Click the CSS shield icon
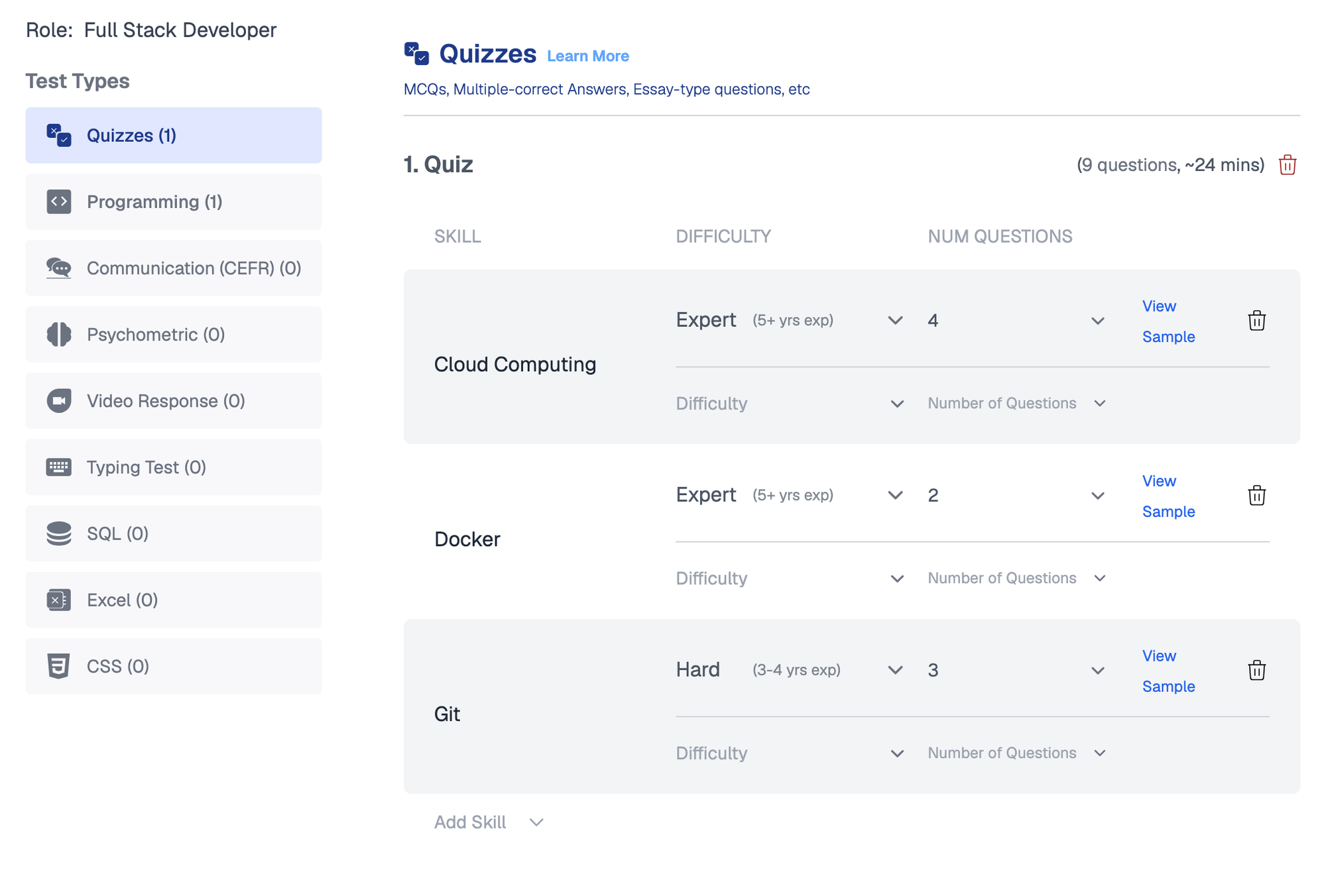The height and width of the screenshot is (896, 1326). [59, 666]
